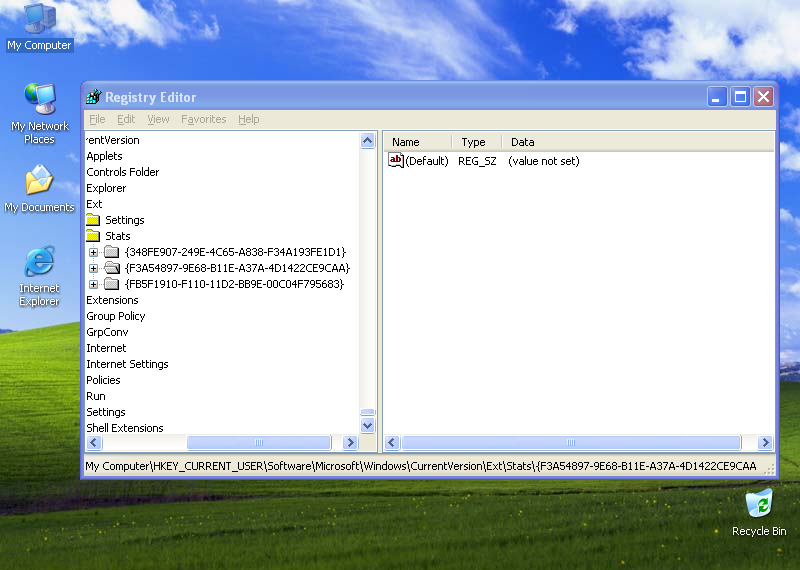Select the Explorer key
Image resolution: width=800 pixels, height=570 pixels.
tap(106, 188)
